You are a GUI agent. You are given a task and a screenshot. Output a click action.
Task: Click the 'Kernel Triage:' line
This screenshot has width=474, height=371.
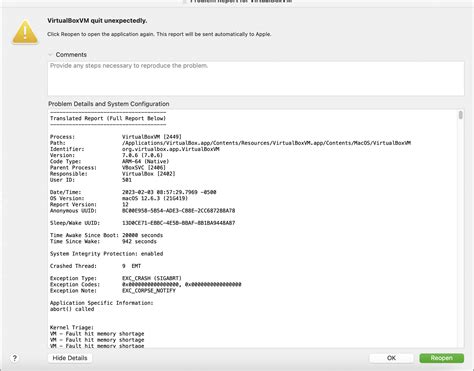click(72, 328)
